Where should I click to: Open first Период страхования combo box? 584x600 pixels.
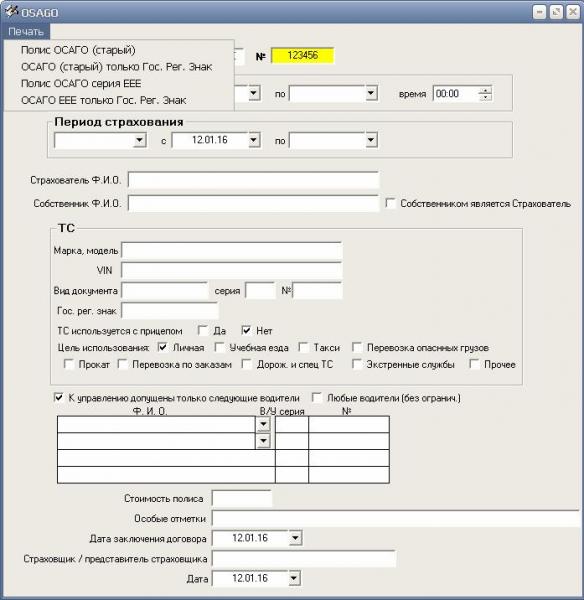tap(140, 140)
